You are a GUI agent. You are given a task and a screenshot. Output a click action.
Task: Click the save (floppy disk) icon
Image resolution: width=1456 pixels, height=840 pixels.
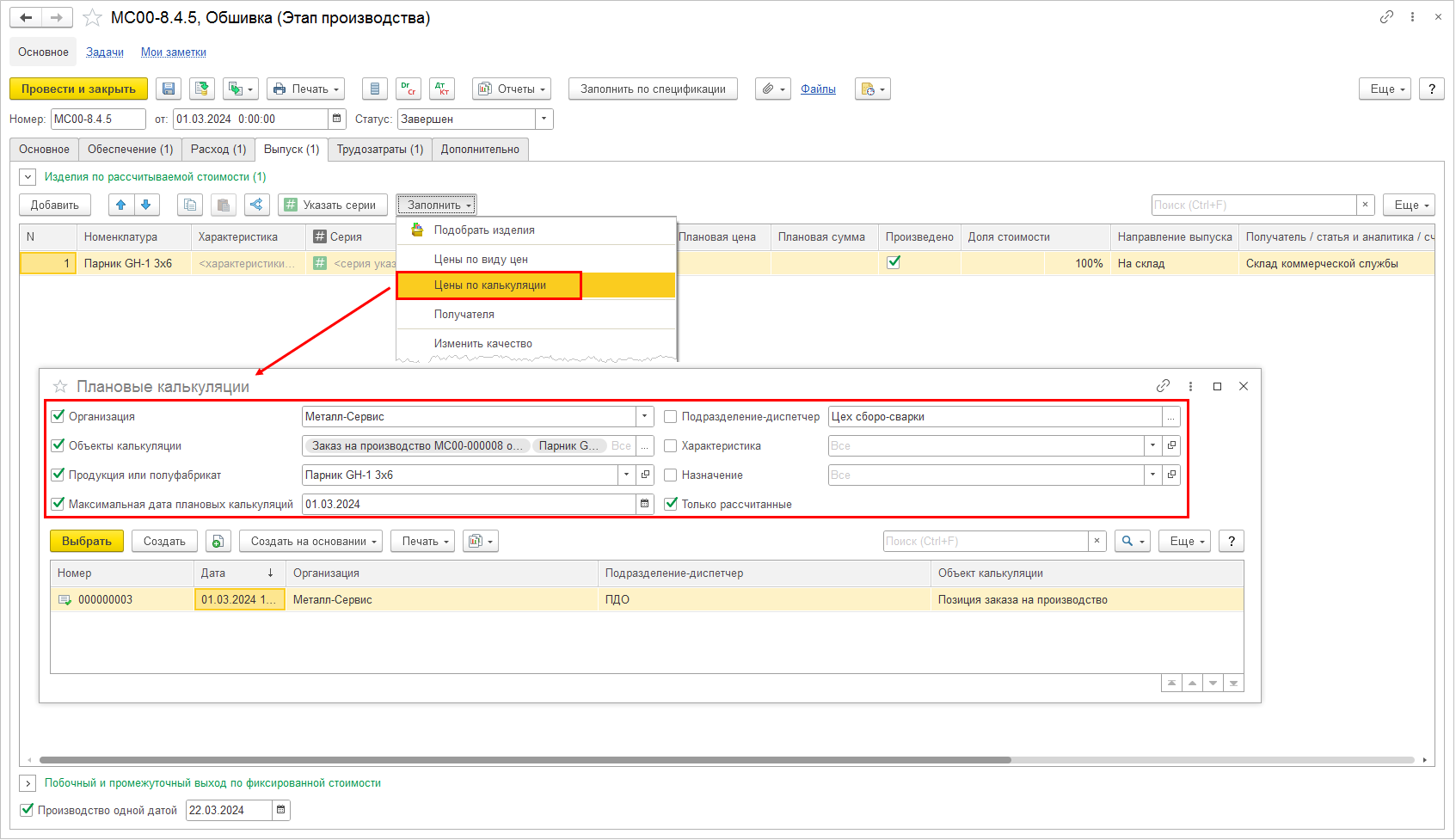pyautogui.click(x=169, y=89)
